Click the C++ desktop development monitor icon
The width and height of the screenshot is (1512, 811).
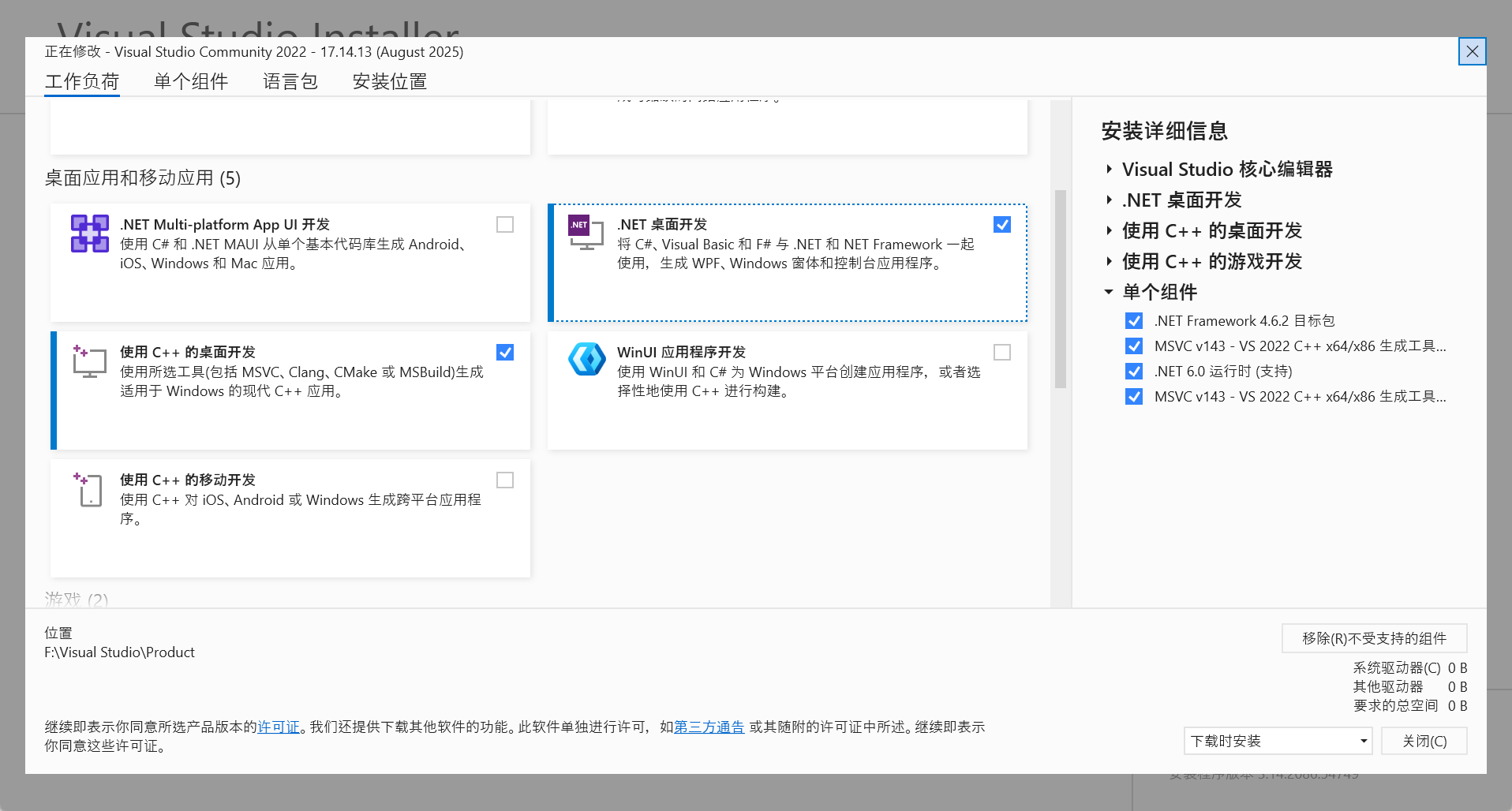click(89, 361)
